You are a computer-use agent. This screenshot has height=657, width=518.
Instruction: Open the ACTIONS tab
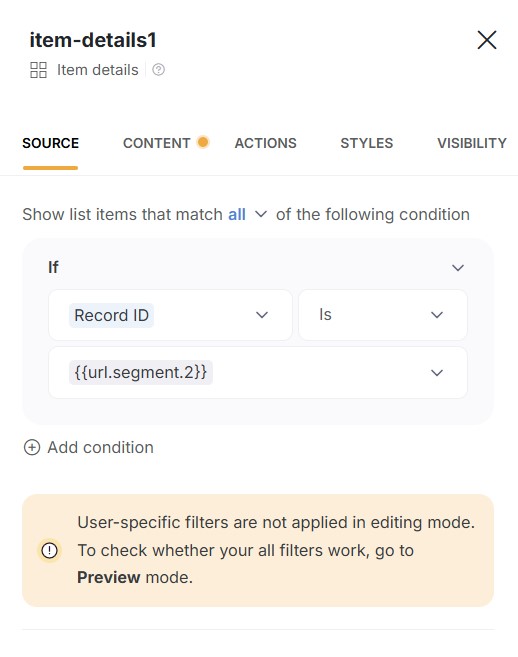[x=265, y=143]
